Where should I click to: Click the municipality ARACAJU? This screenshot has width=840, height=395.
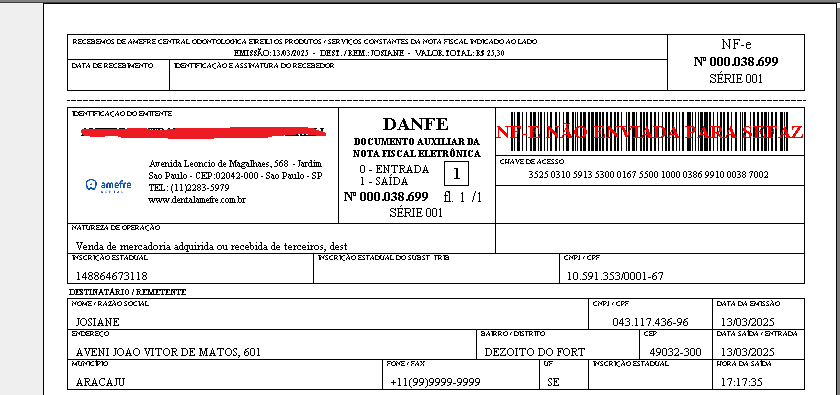(x=100, y=383)
